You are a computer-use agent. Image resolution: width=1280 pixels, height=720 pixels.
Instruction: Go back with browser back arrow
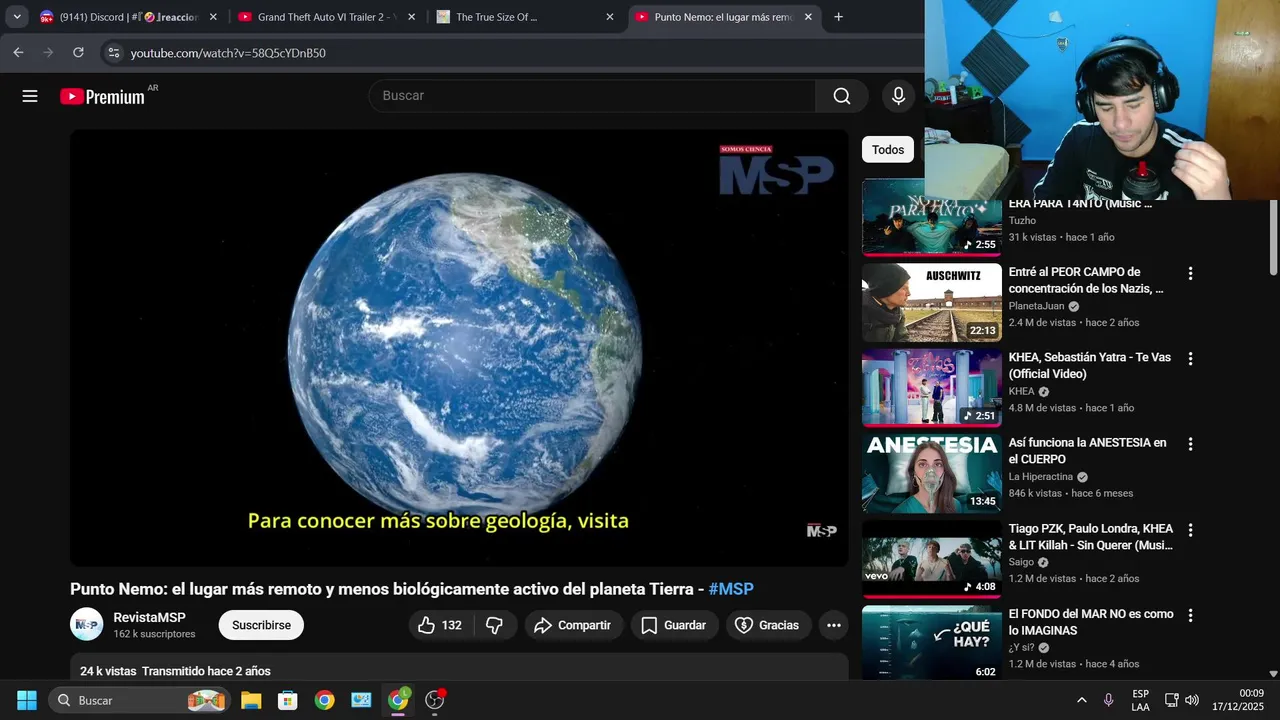[18, 52]
